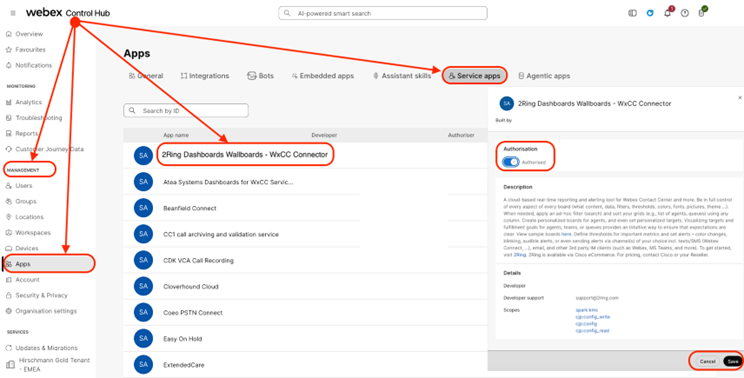Focus the AI-powered smart search field

coord(382,13)
